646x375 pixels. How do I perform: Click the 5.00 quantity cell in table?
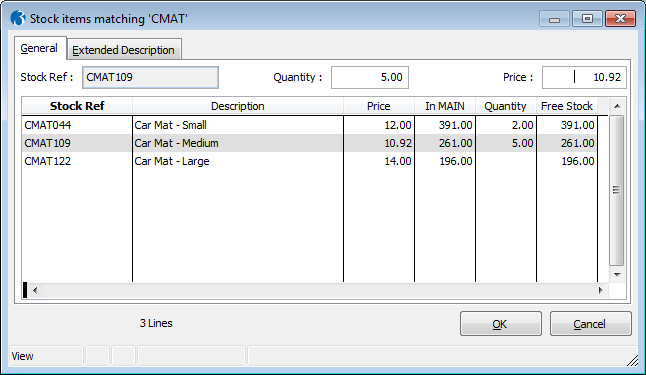tap(506, 143)
